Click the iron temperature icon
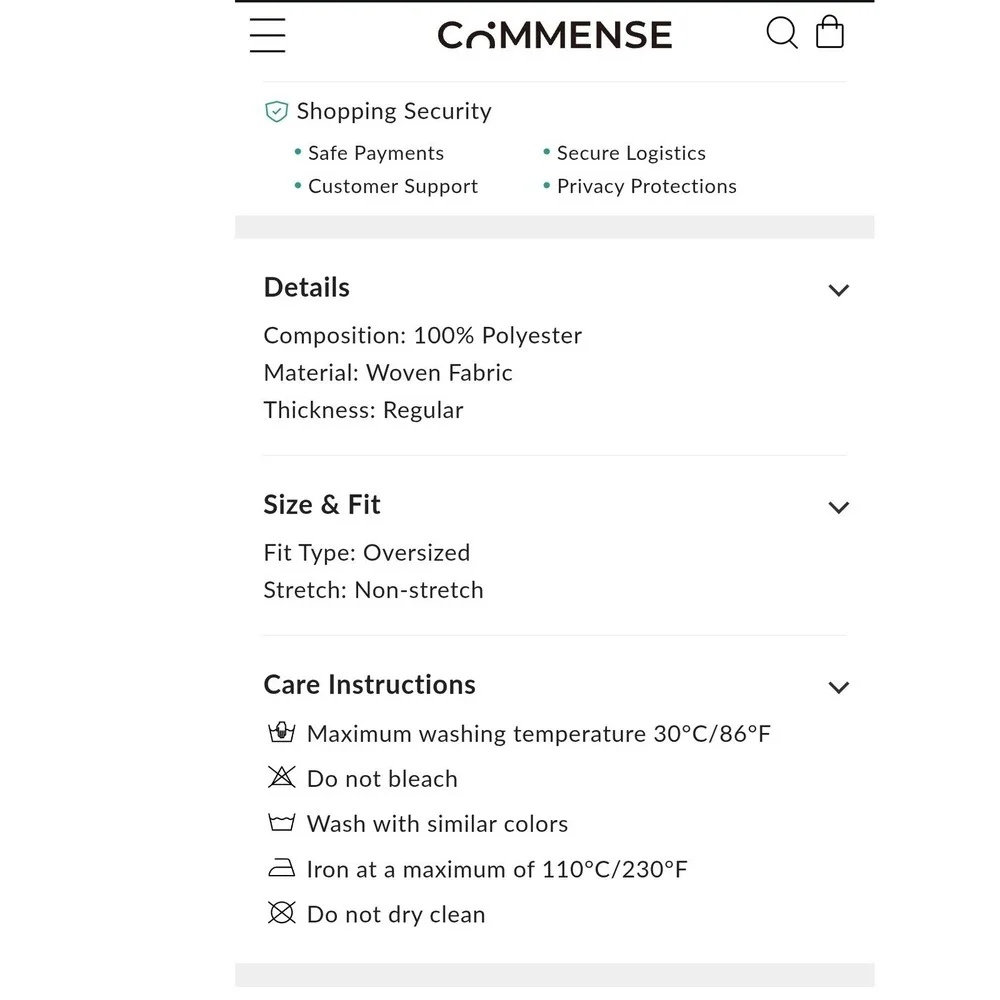Image resolution: width=1000 pixels, height=1000 pixels. click(282, 869)
